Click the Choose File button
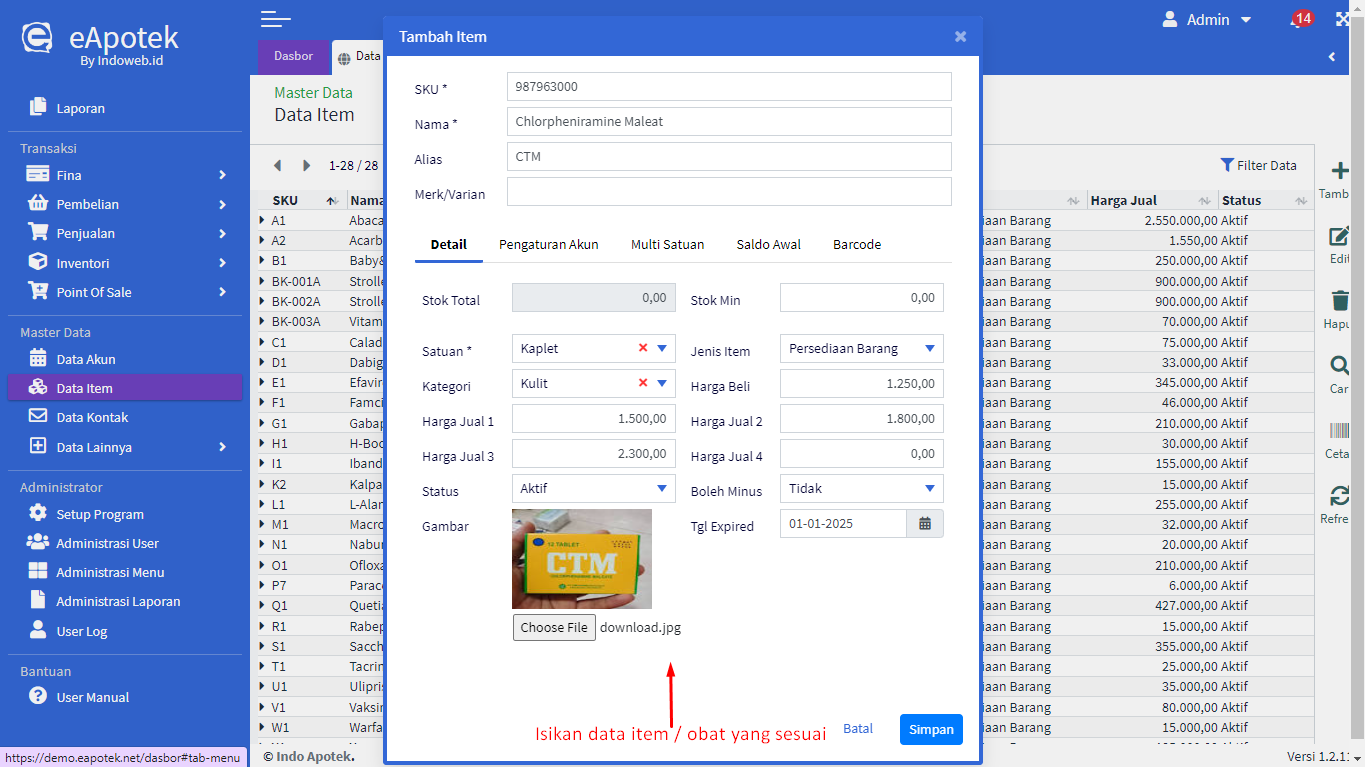This screenshot has width=1365, height=767. pos(554,627)
